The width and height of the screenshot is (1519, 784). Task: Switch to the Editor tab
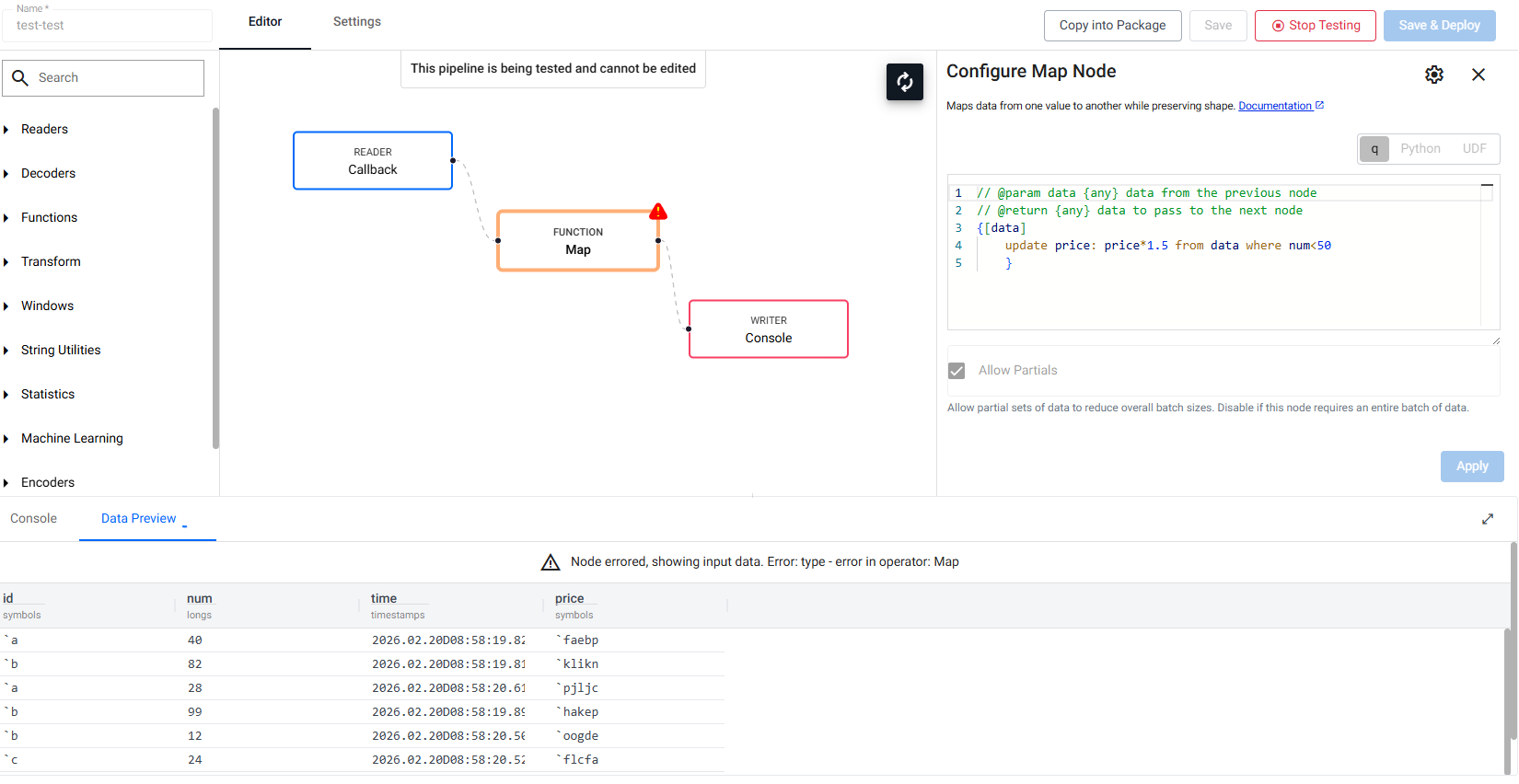pyautogui.click(x=265, y=22)
